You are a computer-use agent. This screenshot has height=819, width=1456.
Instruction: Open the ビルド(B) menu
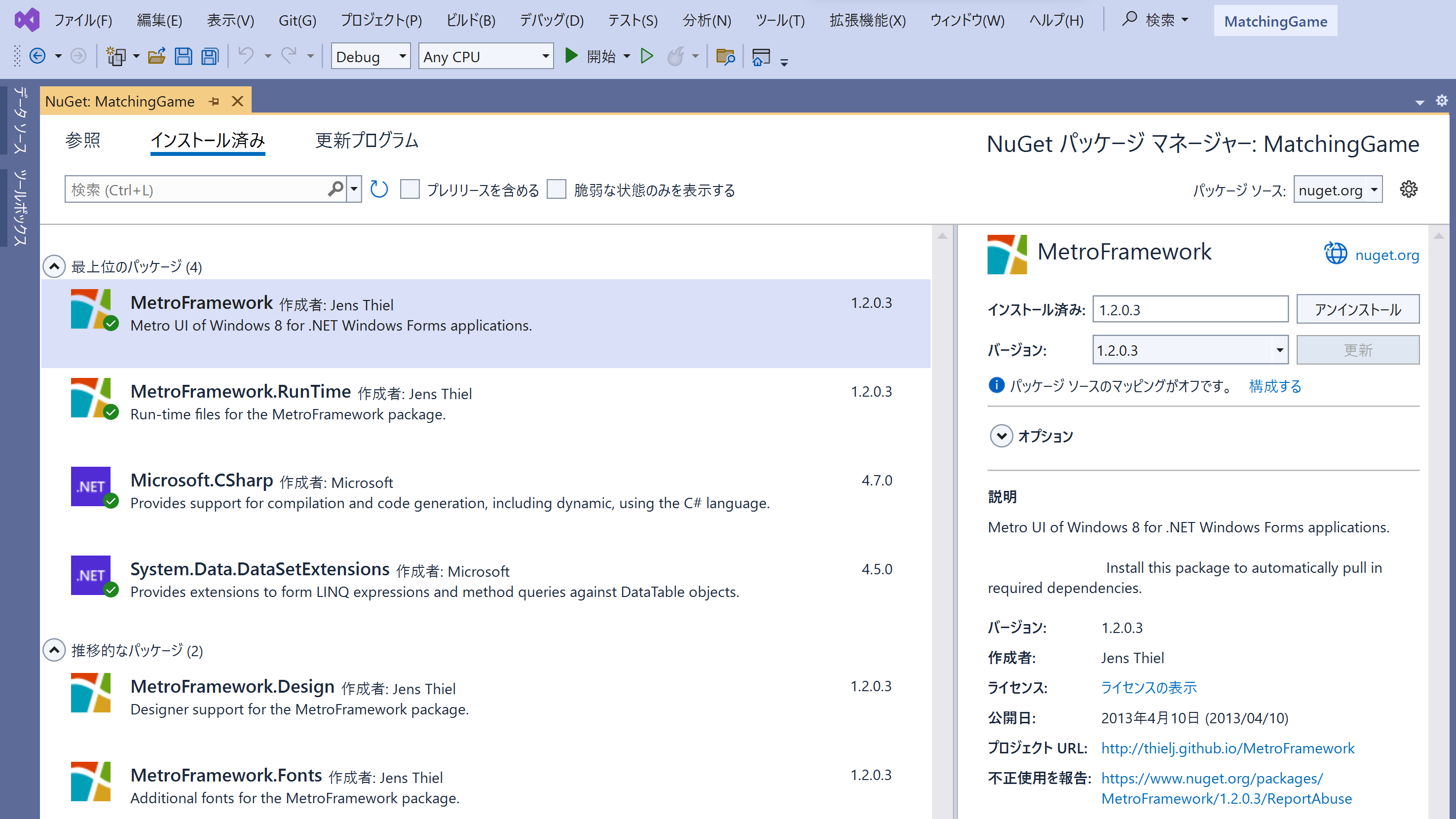point(470,21)
